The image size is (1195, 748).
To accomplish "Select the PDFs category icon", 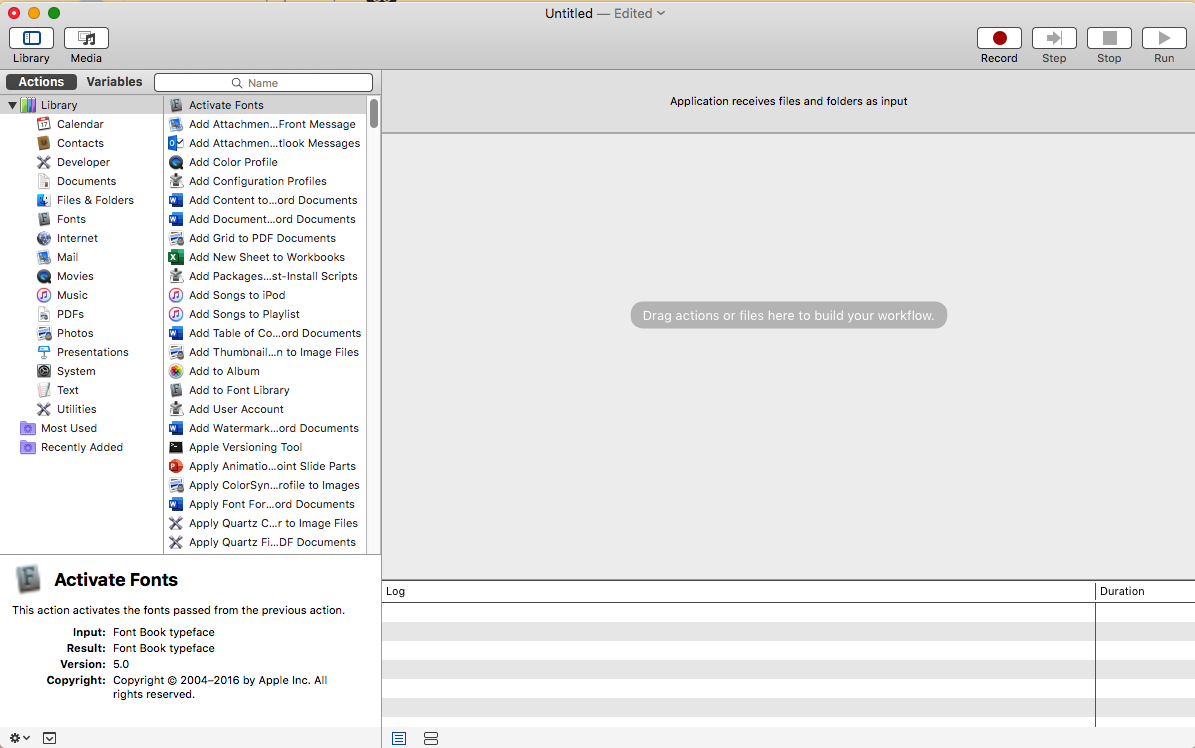I will (45, 313).
